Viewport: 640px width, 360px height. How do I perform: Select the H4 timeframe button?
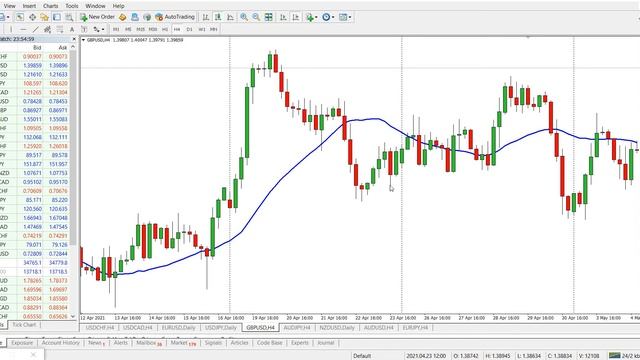[x=177, y=29]
